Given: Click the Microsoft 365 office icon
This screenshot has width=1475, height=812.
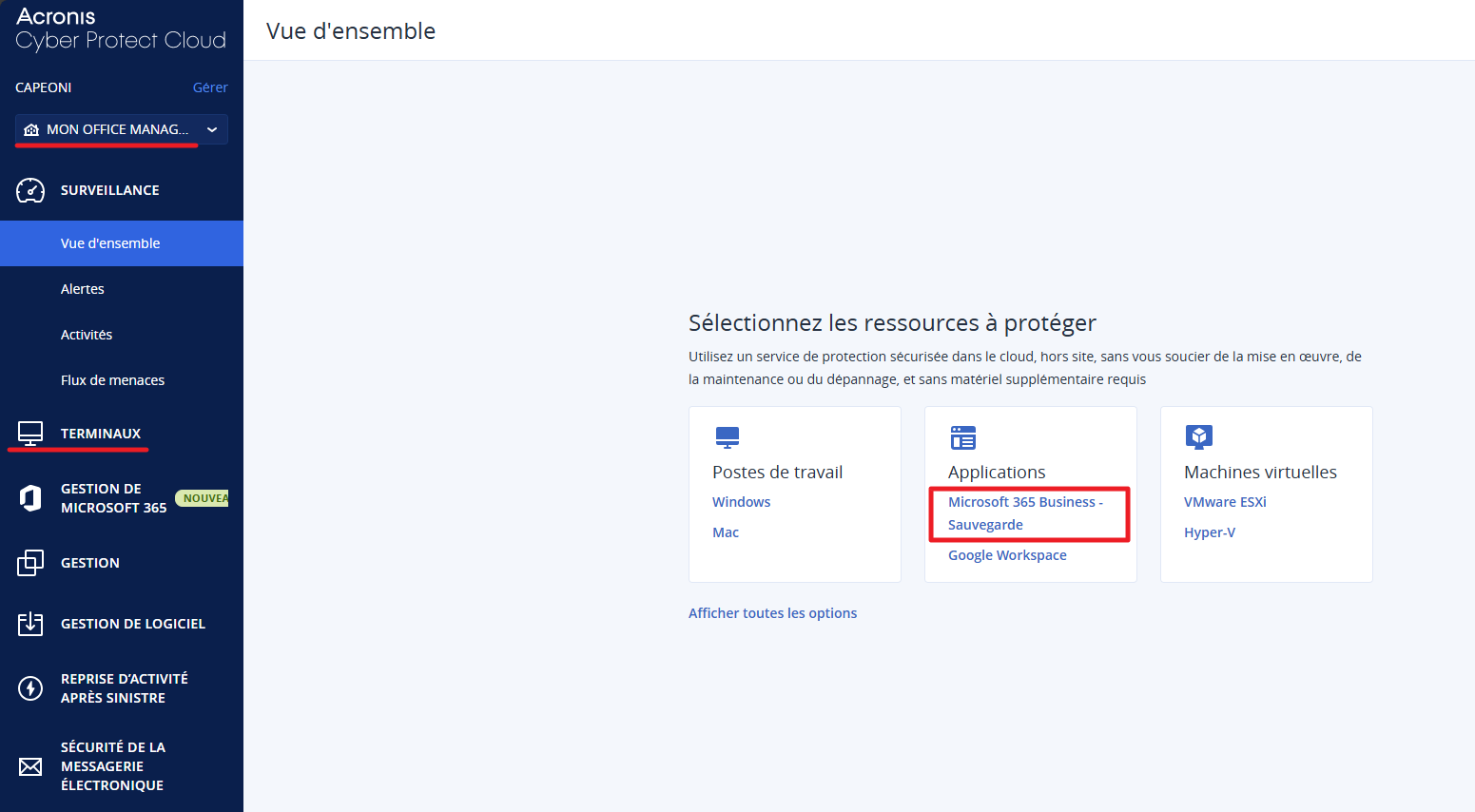Looking at the screenshot, I should click(x=30, y=498).
